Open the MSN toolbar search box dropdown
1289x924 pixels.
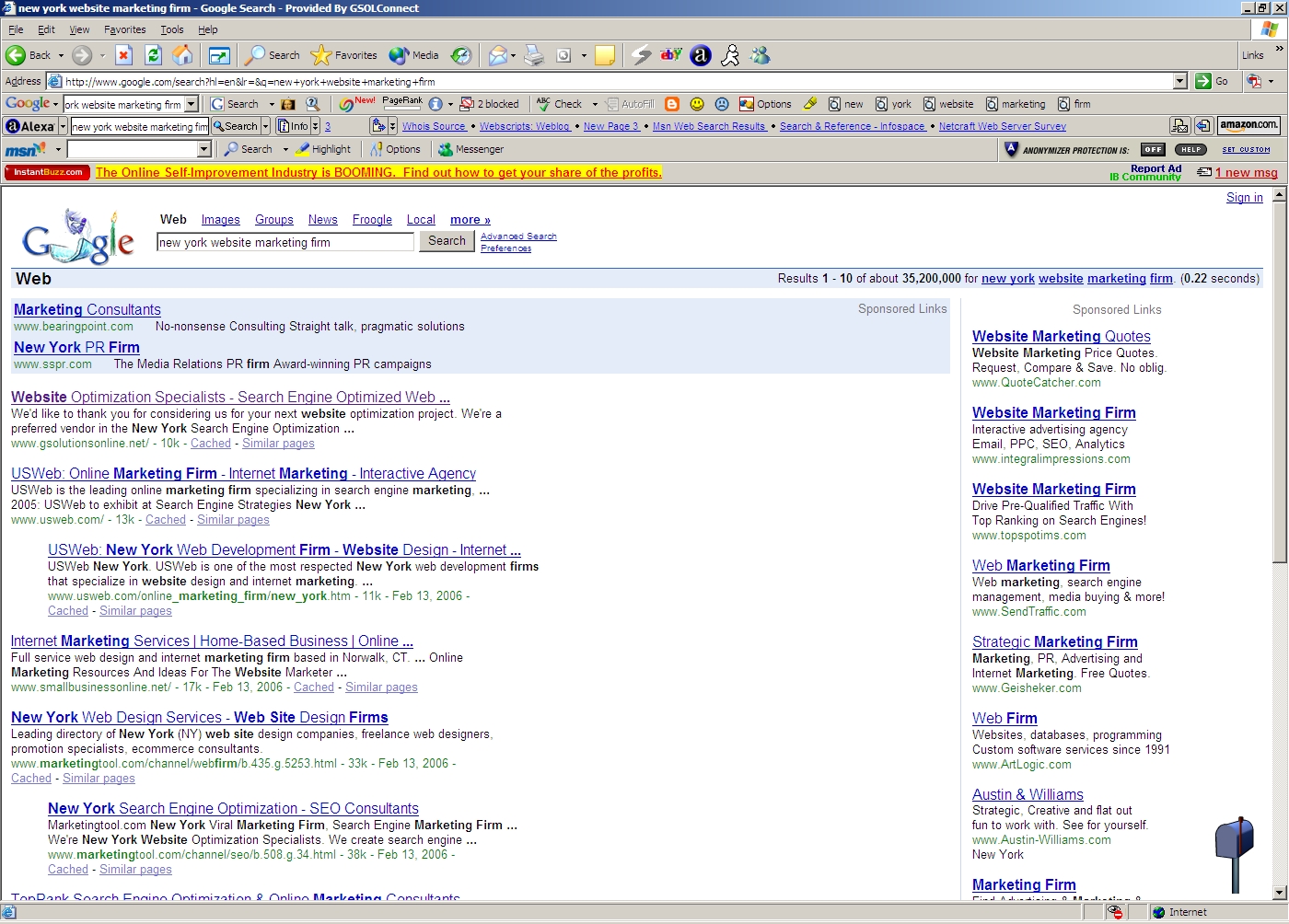[x=204, y=149]
